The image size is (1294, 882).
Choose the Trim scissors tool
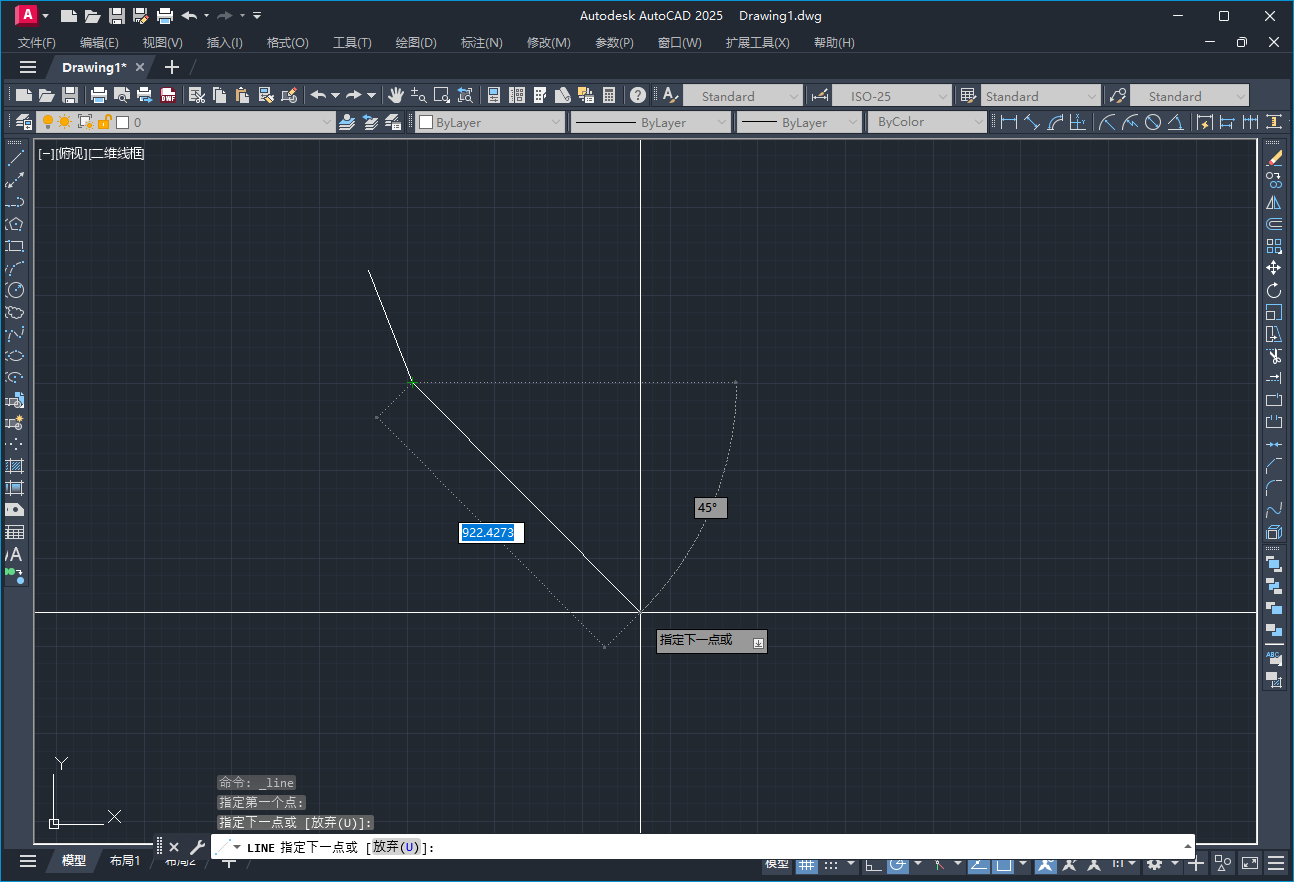click(x=1274, y=356)
